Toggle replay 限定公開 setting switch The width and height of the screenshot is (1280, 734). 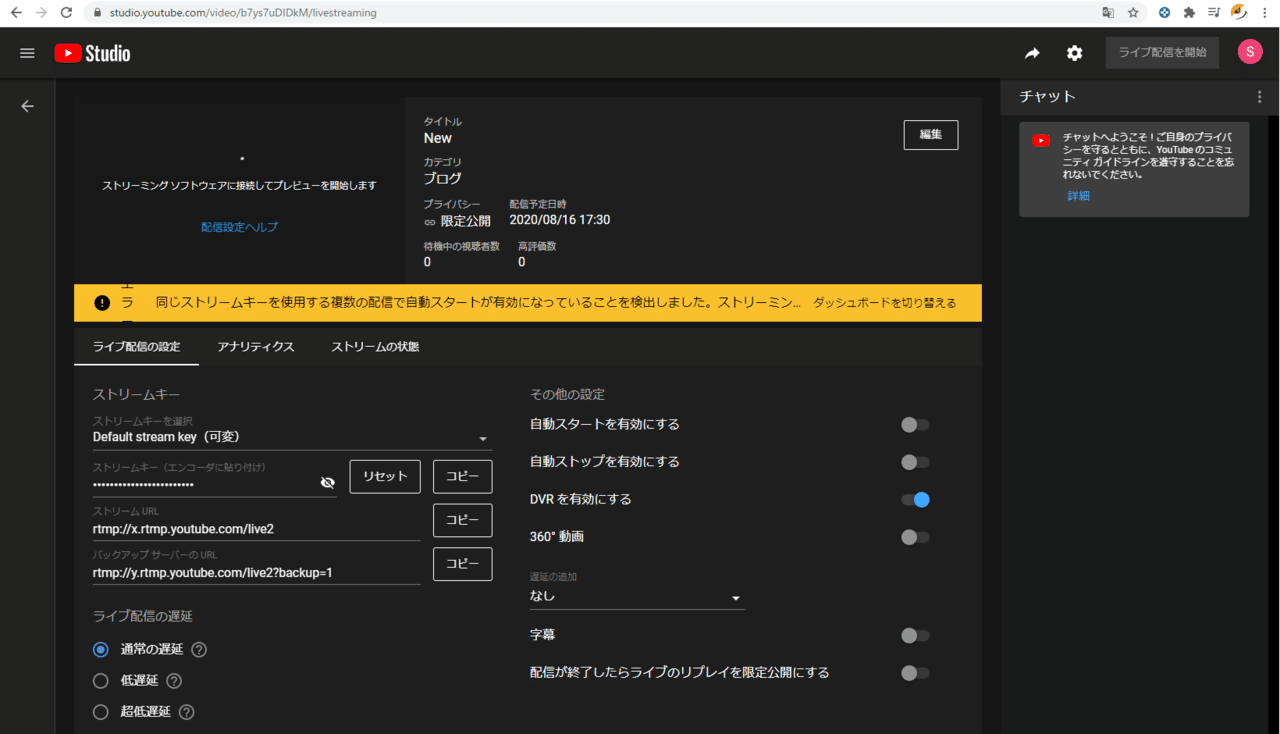tap(915, 673)
